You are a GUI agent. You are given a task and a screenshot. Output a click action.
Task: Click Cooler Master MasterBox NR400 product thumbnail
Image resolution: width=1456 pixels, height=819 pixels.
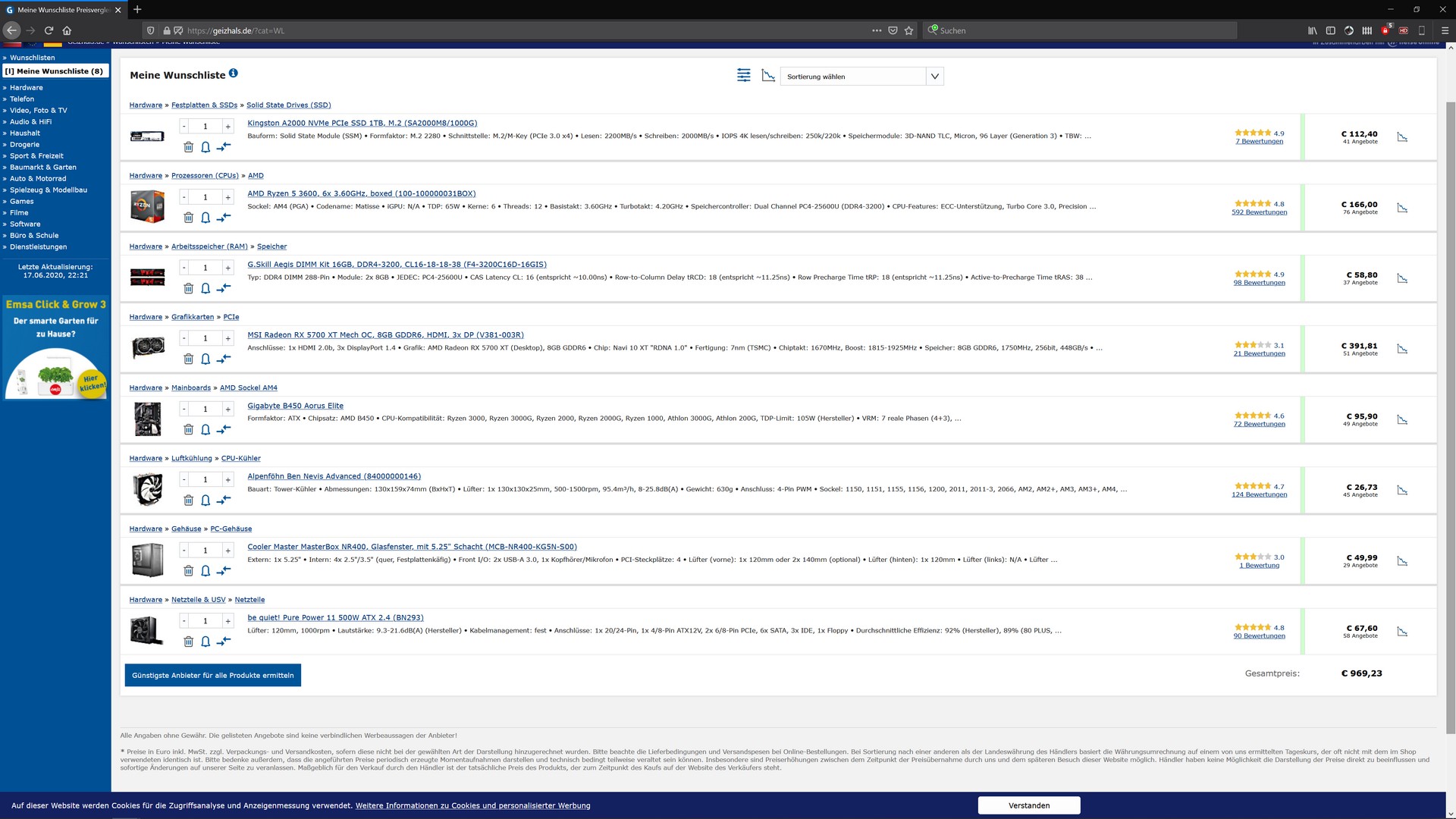click(x=147, y=560)
